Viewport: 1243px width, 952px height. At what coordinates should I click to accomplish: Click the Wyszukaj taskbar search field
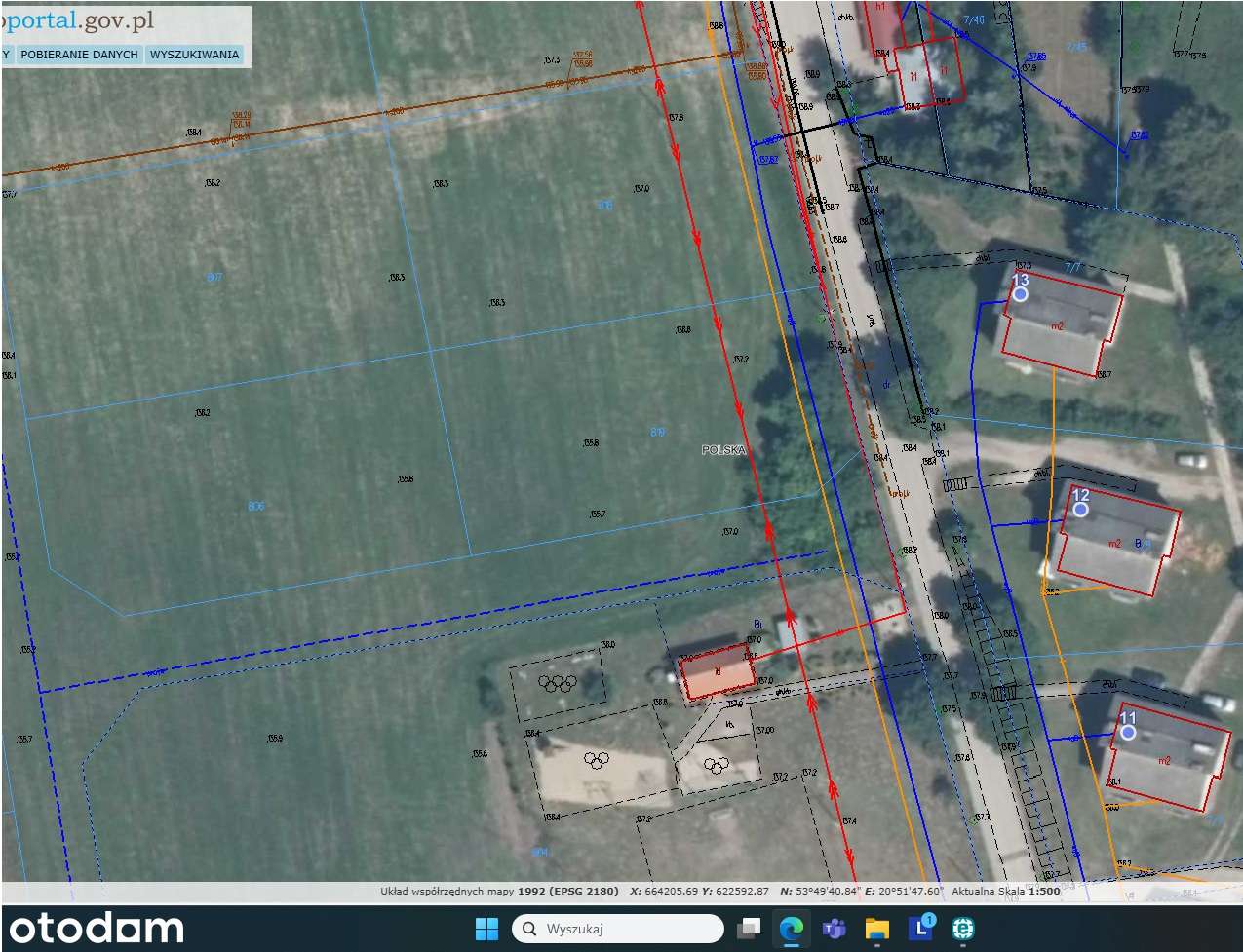point(618,929)
